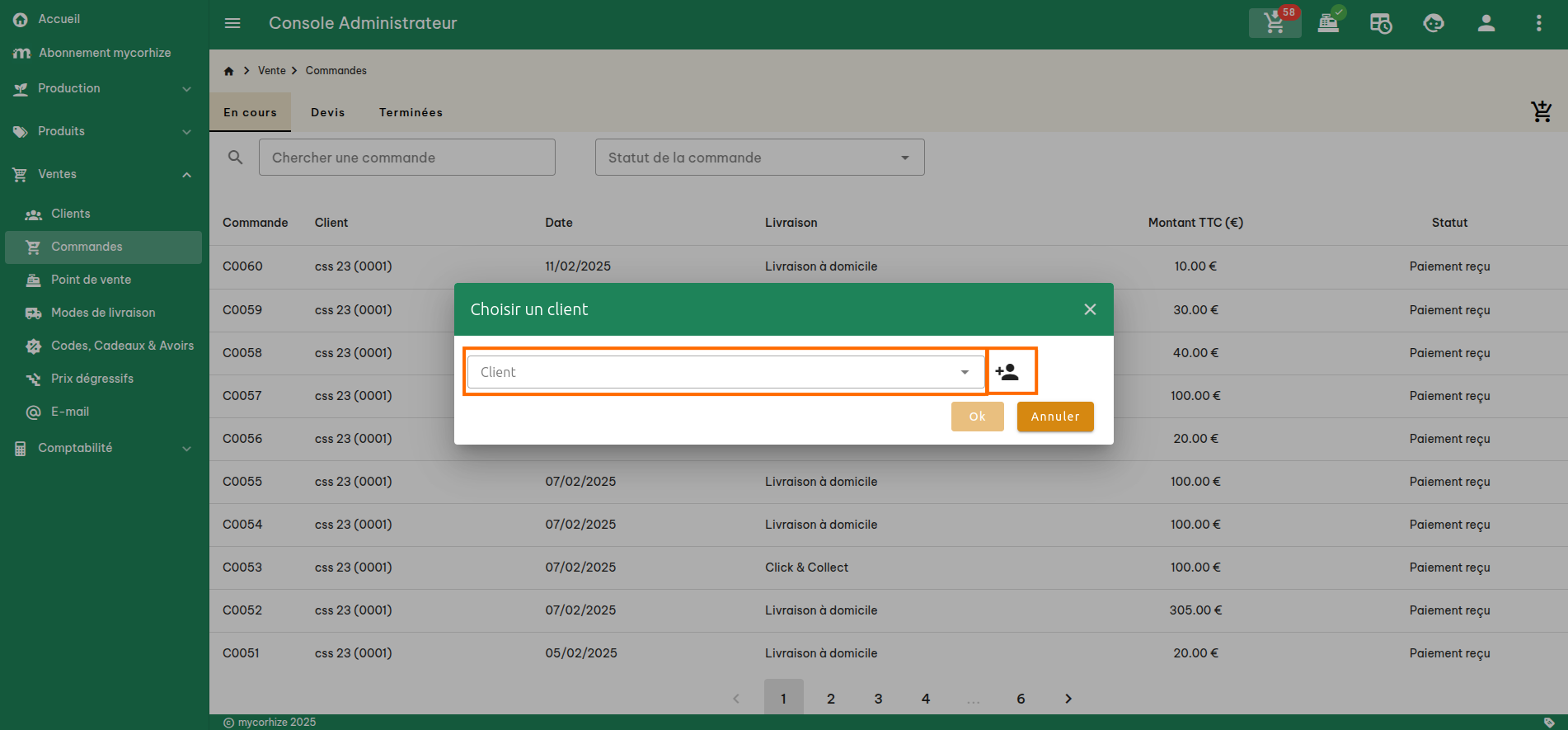
Task: Open order C0053 with Click & Collect
Action: [889, 568]
